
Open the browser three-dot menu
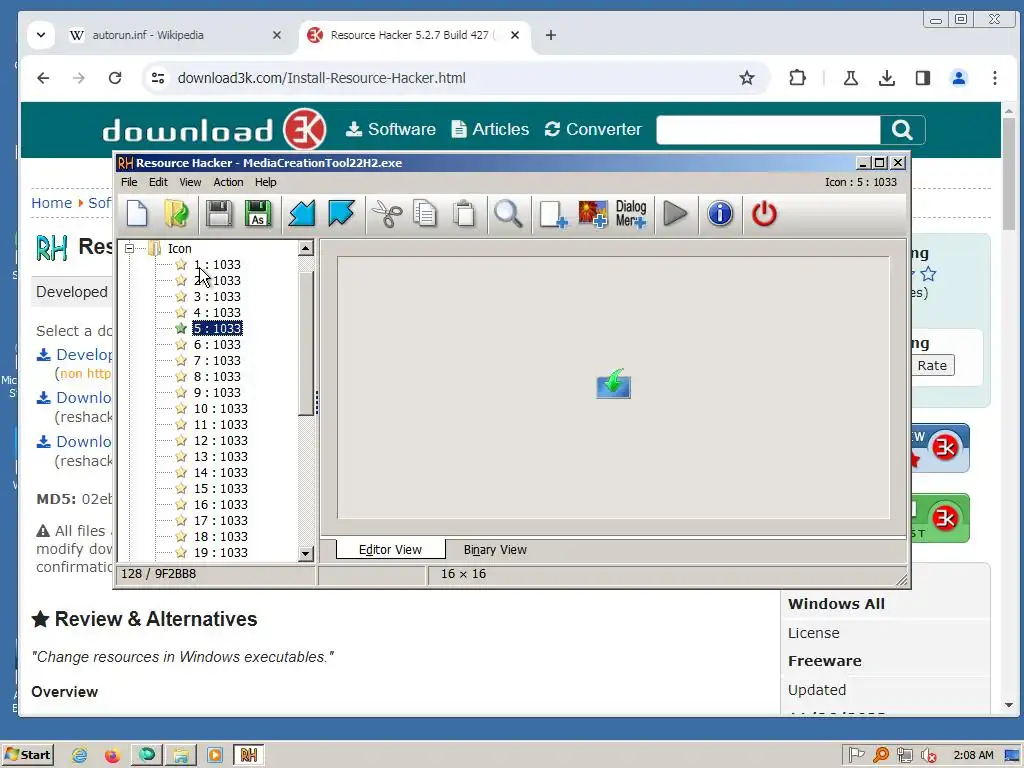coord(995,78)
